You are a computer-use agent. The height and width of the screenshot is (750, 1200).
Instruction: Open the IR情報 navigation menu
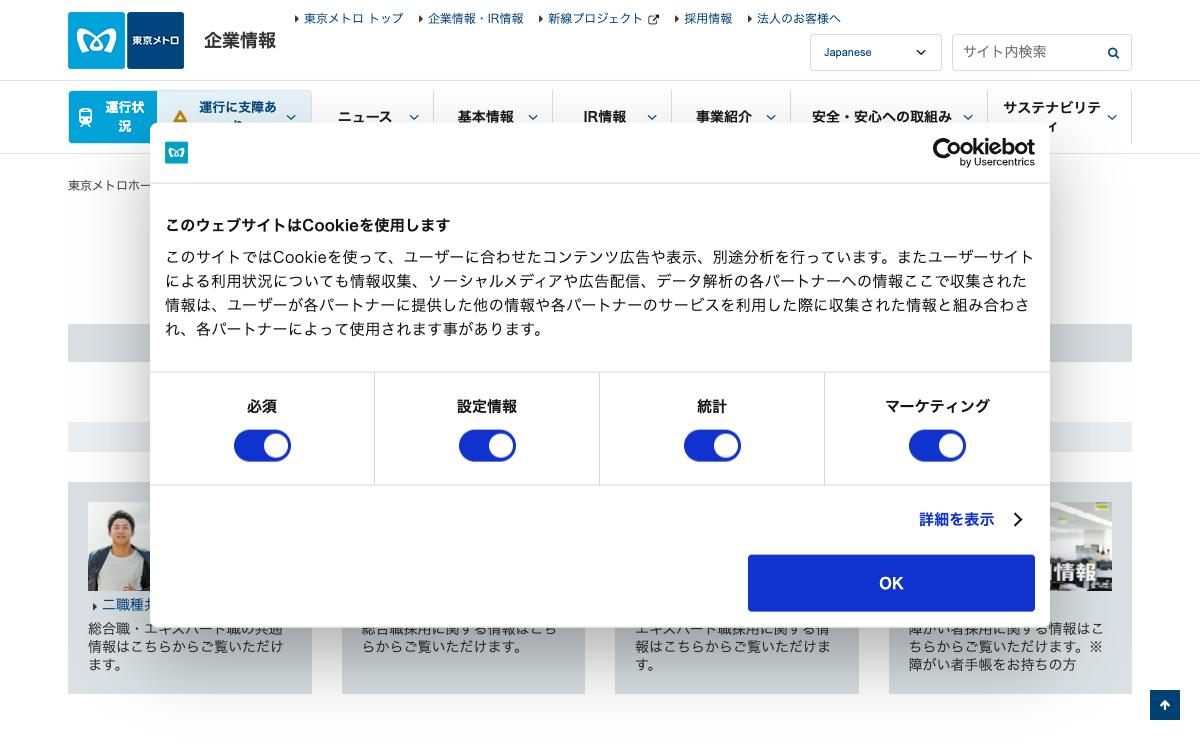click(x=605, y=117)
